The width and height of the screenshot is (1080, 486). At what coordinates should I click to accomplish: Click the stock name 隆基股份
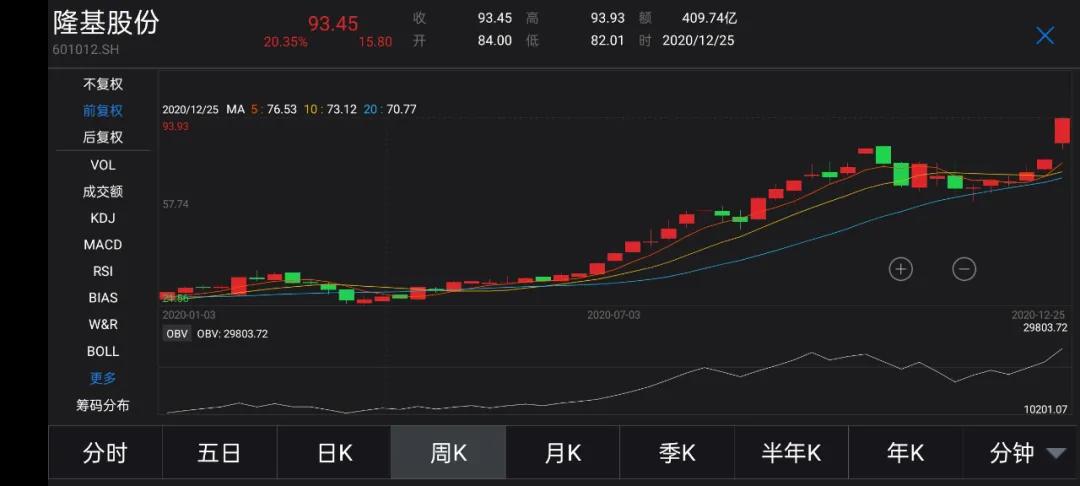106,23
